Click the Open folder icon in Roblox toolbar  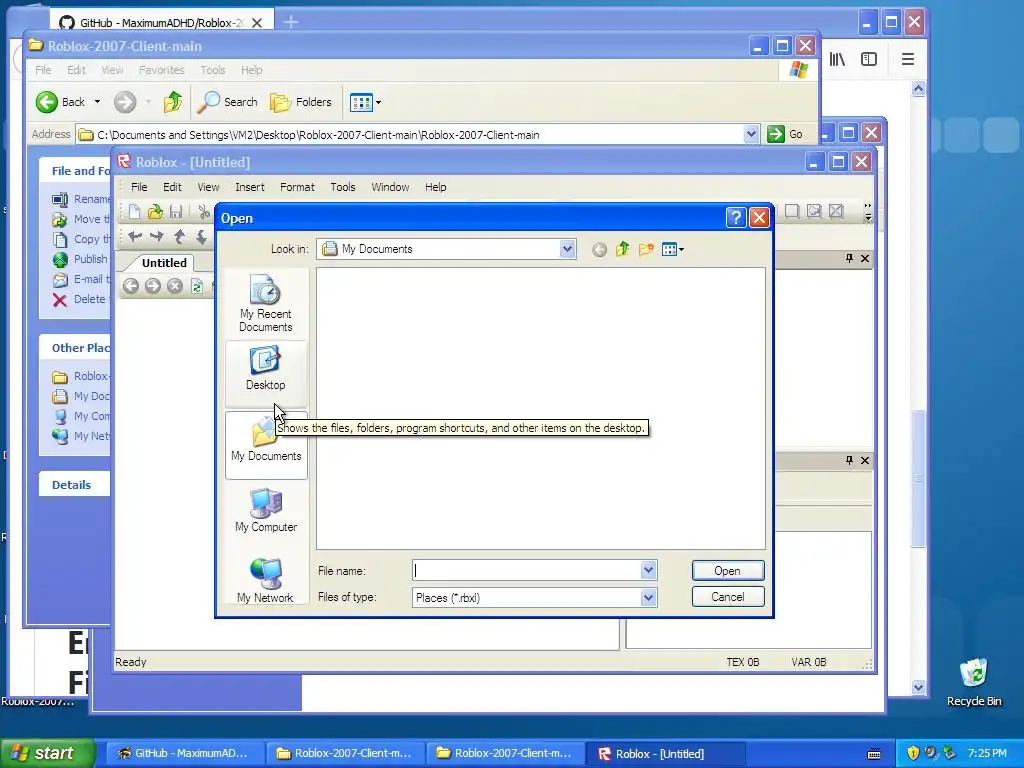(x=155, y=212)
